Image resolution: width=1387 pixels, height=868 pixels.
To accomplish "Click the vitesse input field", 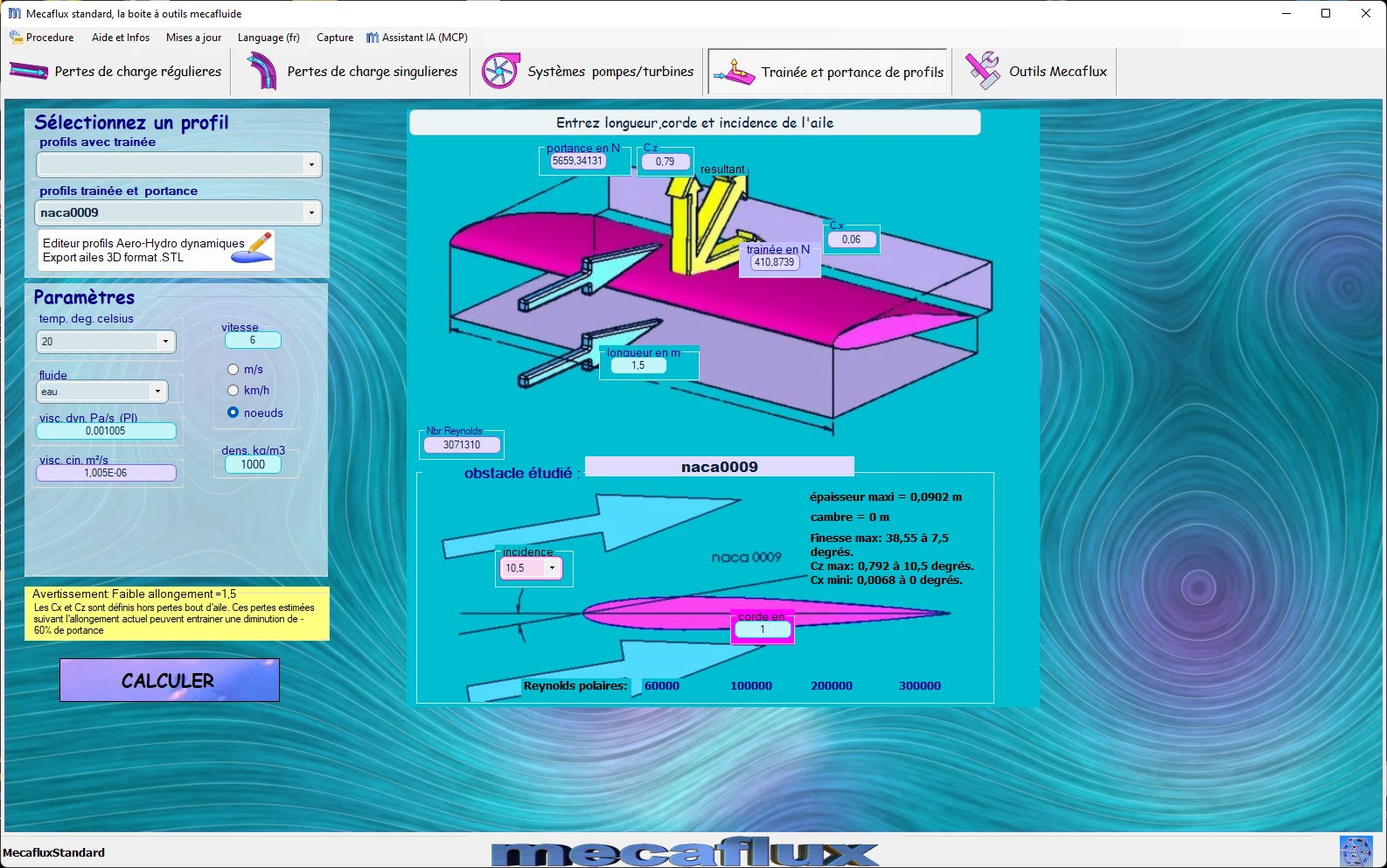I will (253, 340).
